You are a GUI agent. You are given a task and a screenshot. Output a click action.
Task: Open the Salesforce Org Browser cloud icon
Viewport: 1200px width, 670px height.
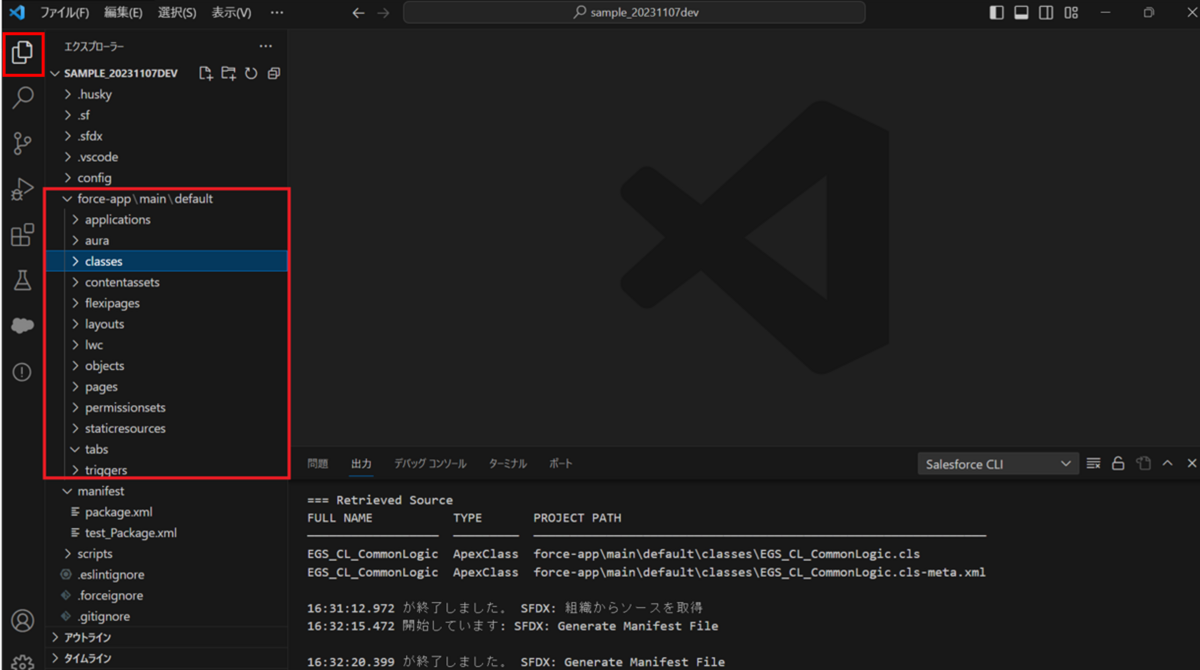pyautogui.click(x=24, y=325)
